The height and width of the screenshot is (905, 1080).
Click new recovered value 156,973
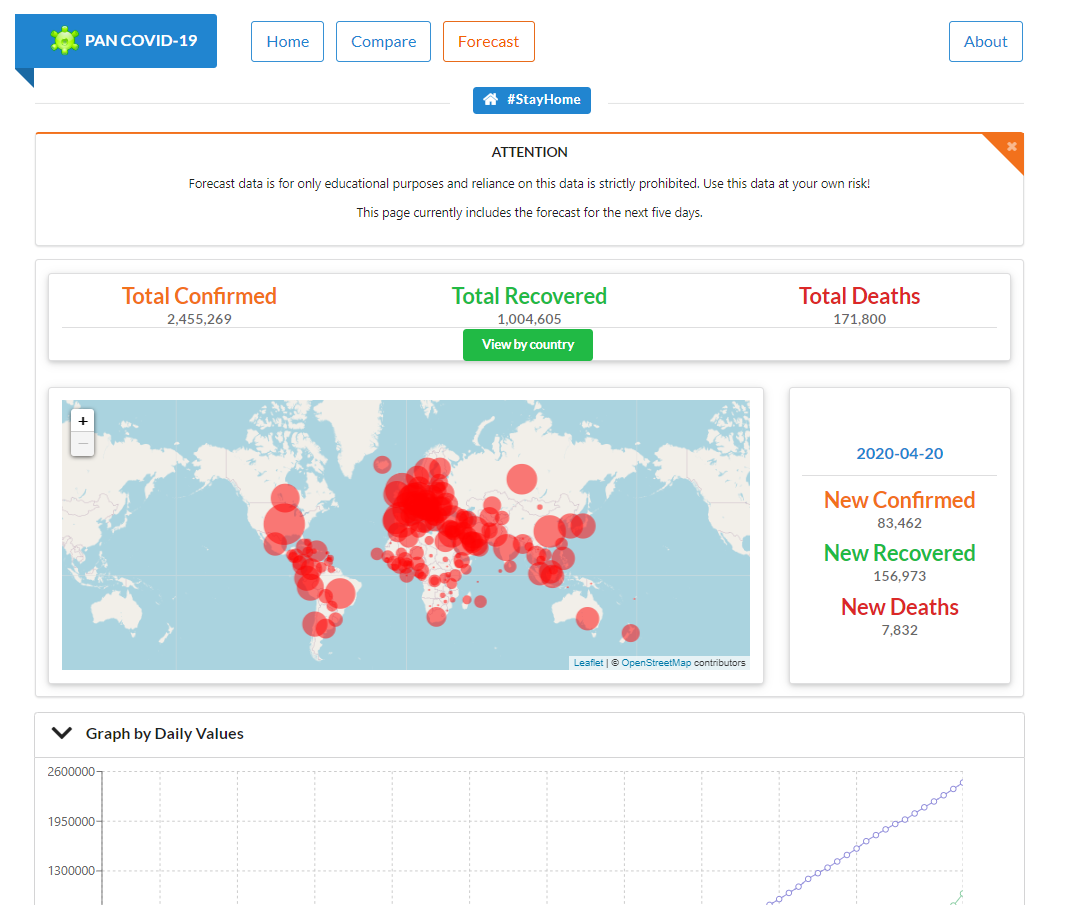click(900, 576)
